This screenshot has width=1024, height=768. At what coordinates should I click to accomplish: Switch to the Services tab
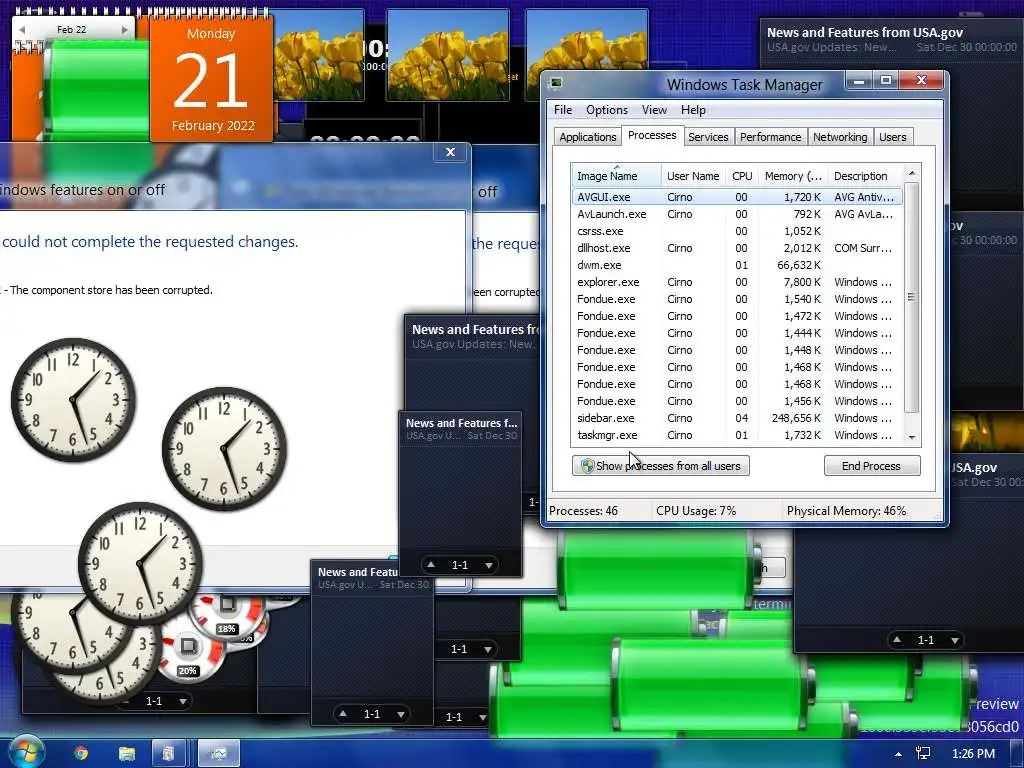coord(708,136)
